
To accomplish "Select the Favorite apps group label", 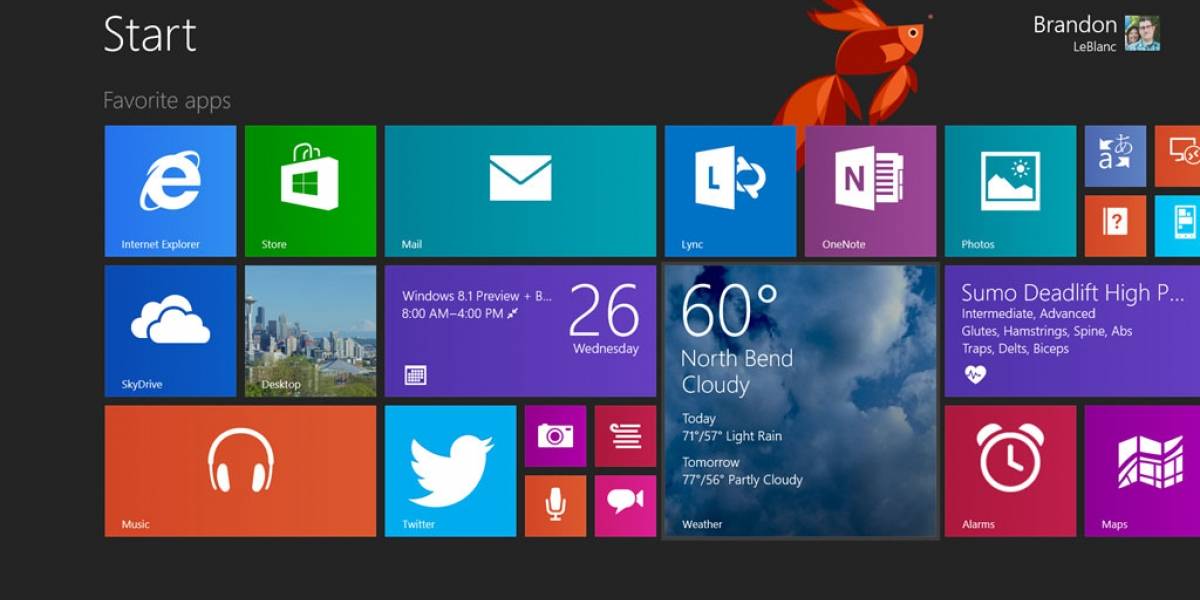I will tap(167, 101).
